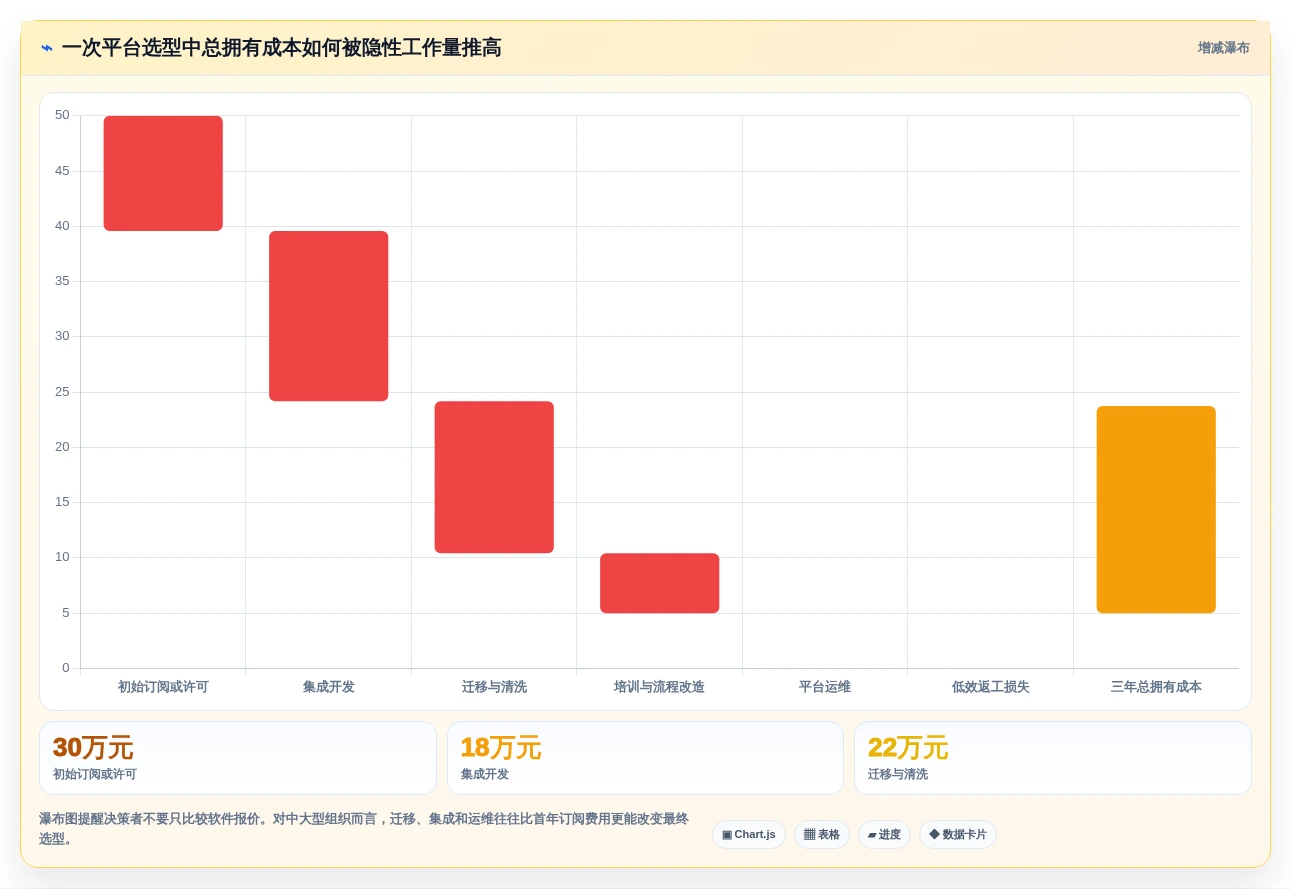Click x-axis label 迁移与清洗
This screenshot has width=1291, height=889.
coord(494,687)
